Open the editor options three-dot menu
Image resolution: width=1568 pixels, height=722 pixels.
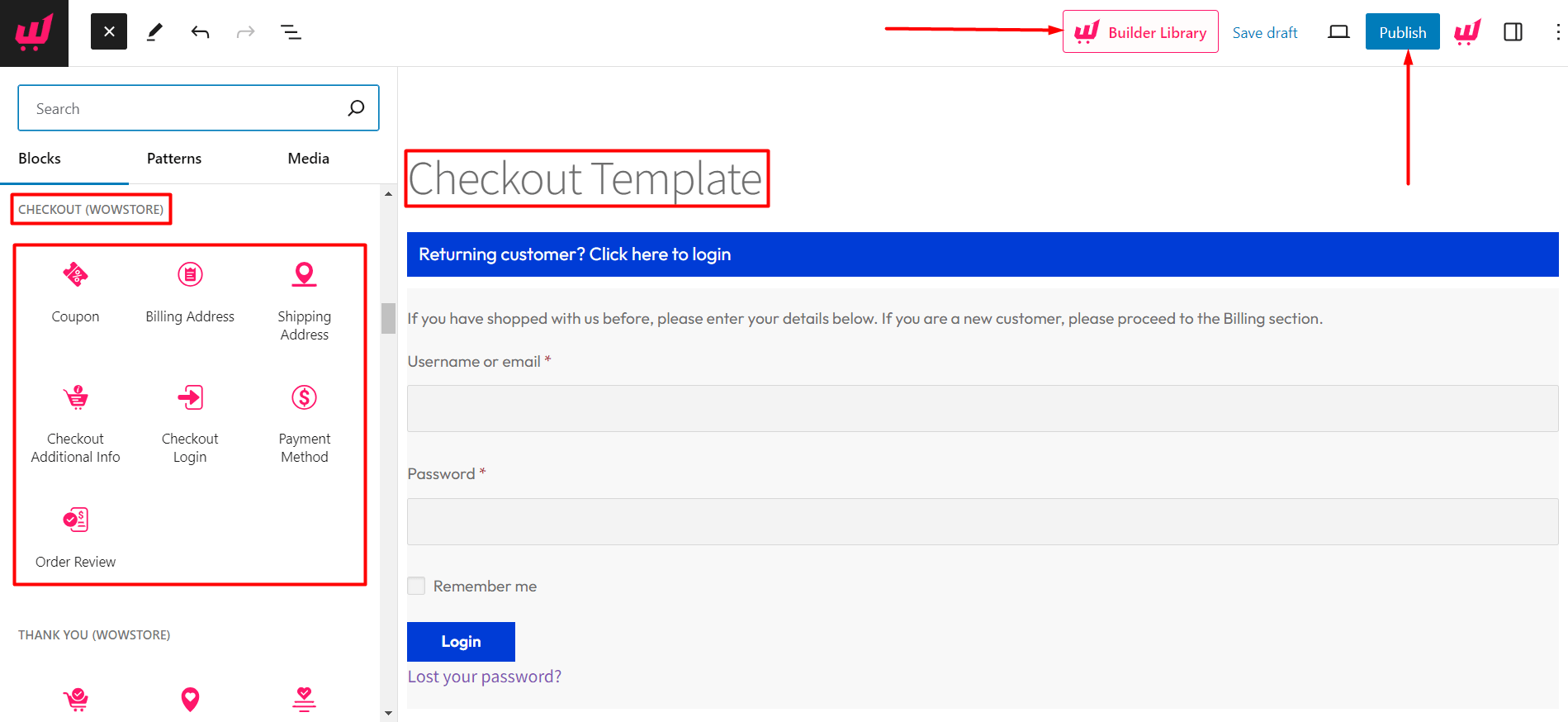tap(1556, 31)
